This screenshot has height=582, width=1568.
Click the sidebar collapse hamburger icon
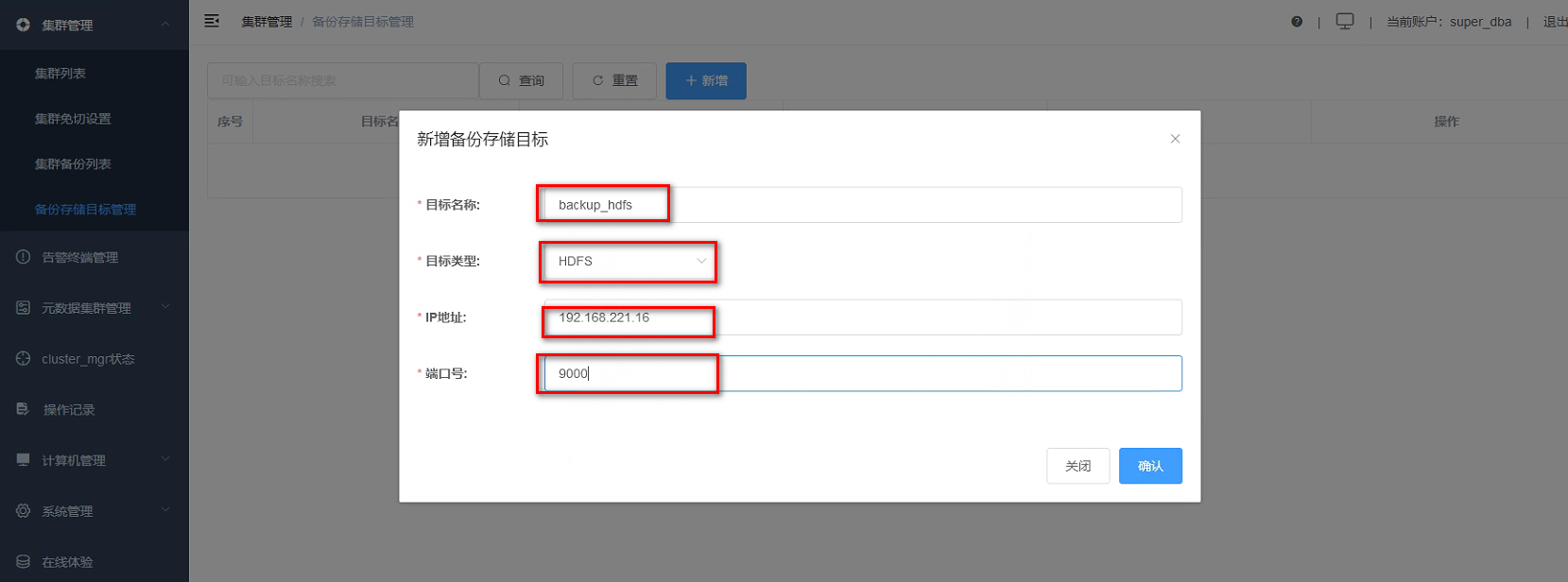click(212, 21)
